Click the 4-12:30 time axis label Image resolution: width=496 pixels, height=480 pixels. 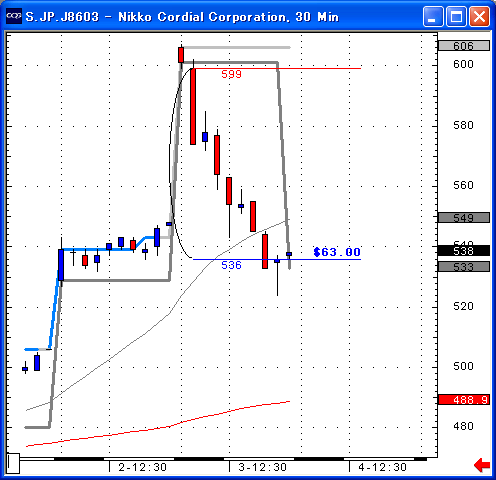pyautogui.click(x=383, y=467)
